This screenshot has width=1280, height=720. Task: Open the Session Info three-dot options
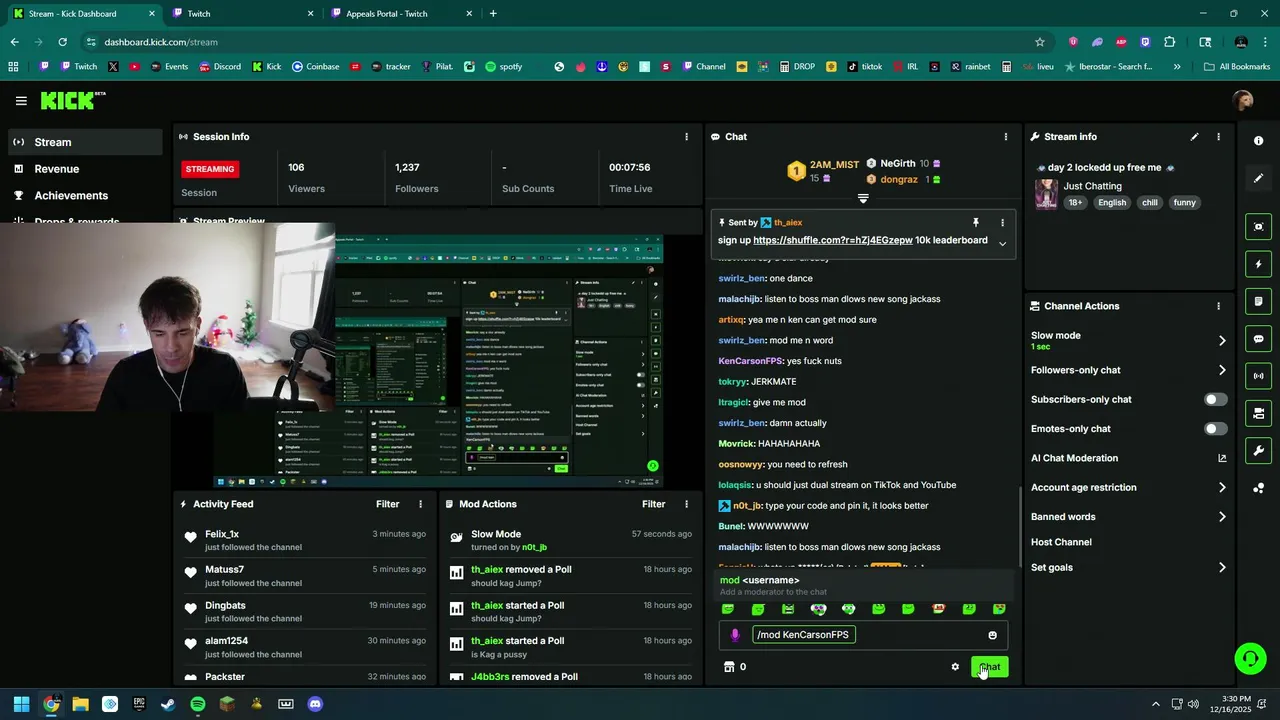pyautogui.click(x=686, y=136)
